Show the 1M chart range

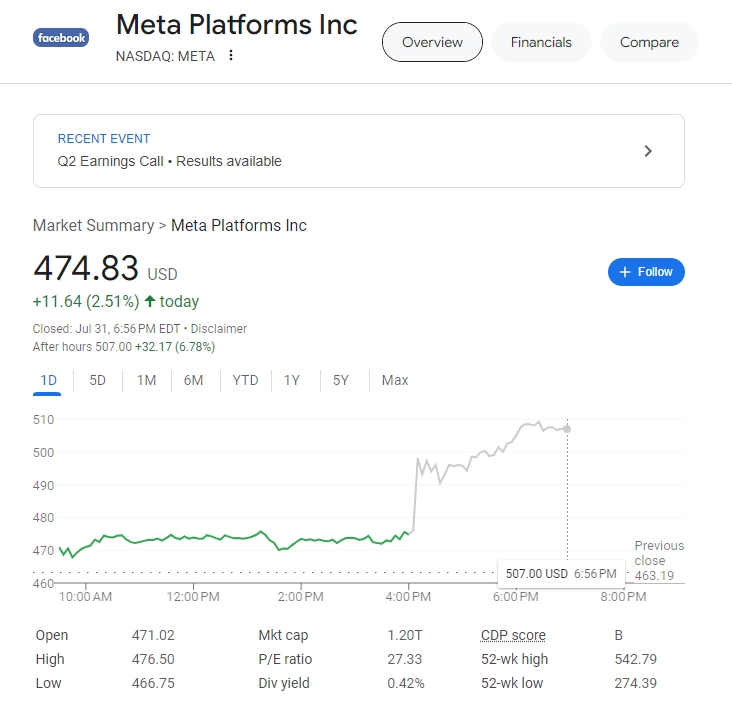(146, 380)
